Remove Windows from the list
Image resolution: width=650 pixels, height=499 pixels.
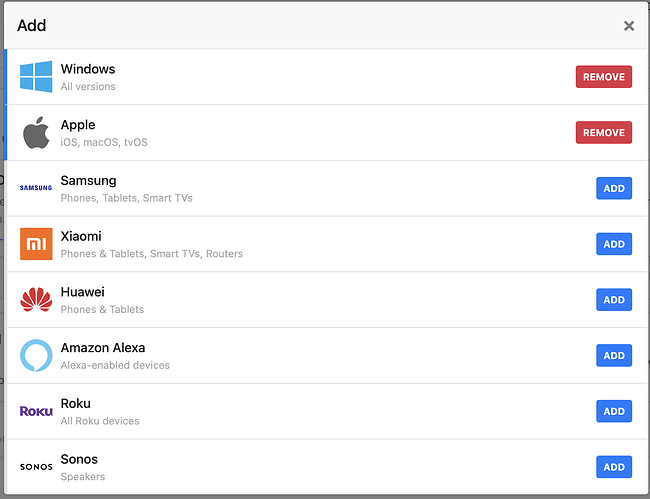tap(603, 77)
